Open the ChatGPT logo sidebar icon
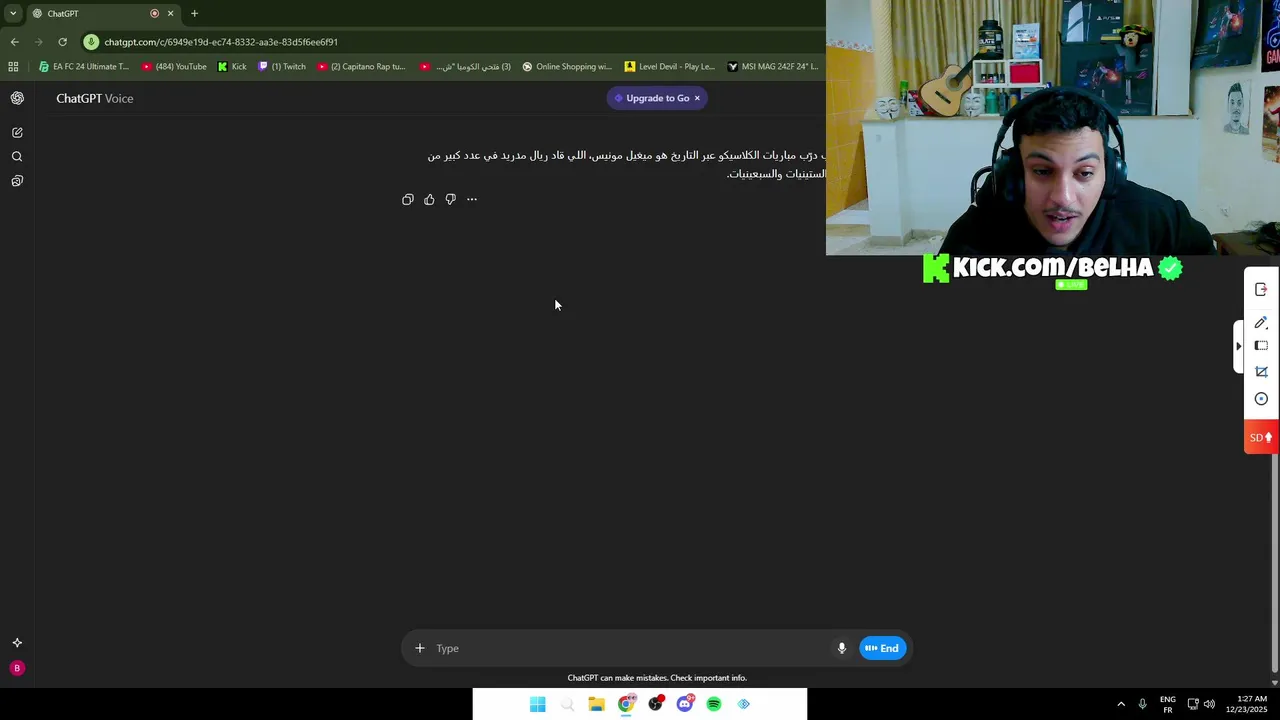 pyautogui.click(x=17, y=98)
